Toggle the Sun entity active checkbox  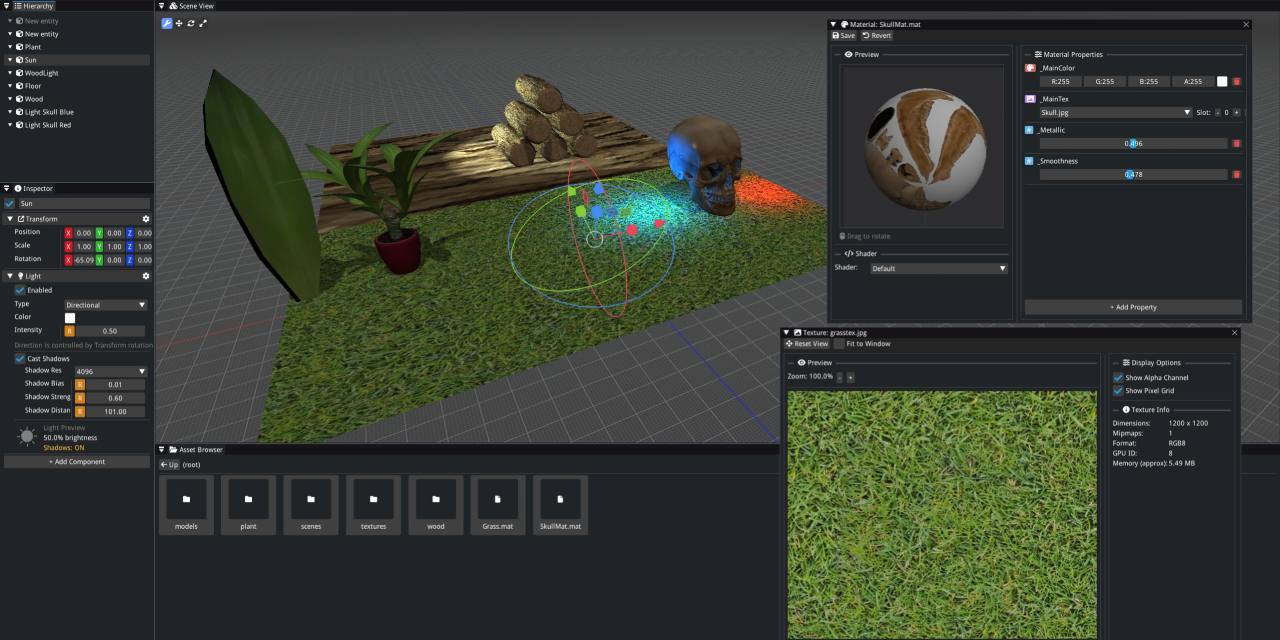click(10, 204)
